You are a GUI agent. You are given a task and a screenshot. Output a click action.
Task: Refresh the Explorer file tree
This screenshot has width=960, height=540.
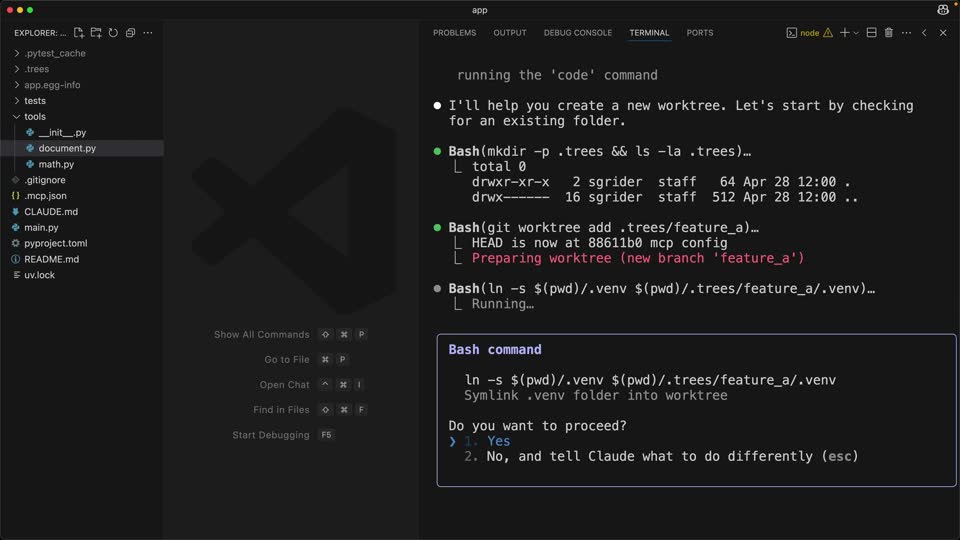[x=113, y=33]
